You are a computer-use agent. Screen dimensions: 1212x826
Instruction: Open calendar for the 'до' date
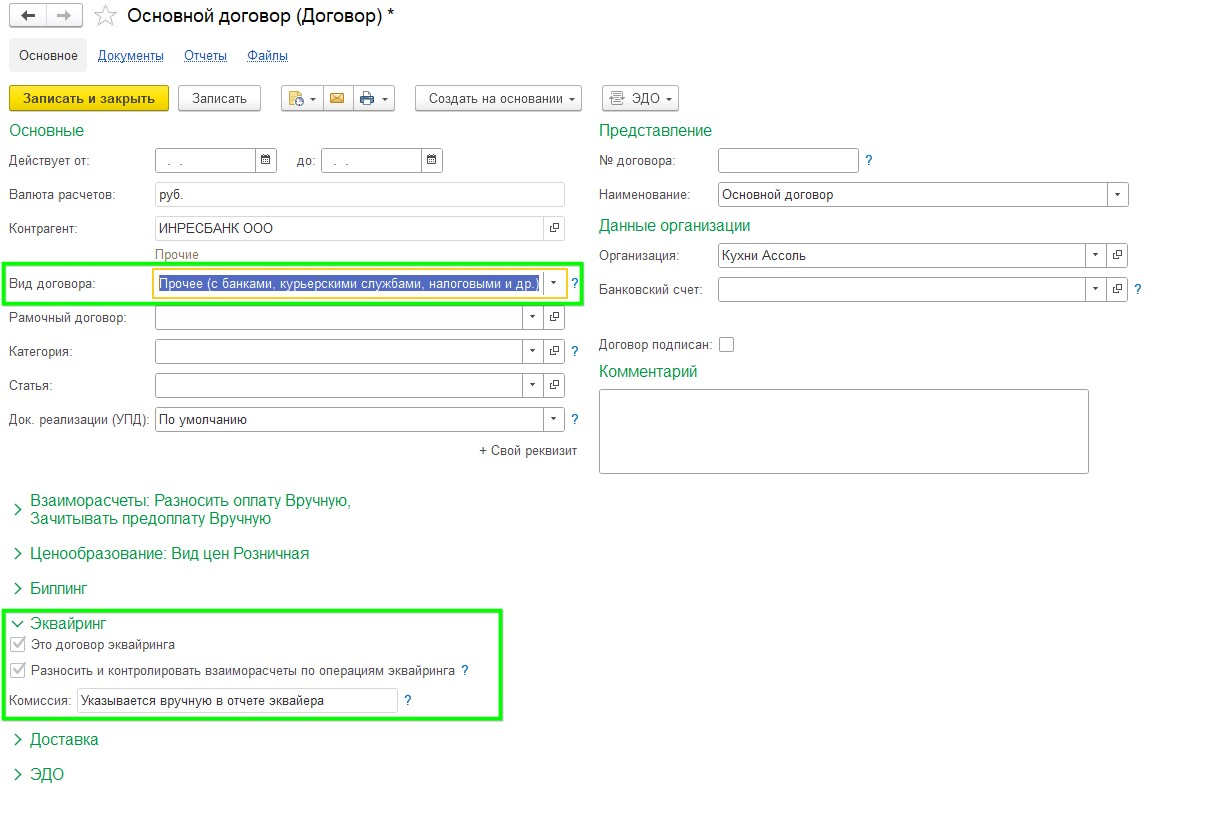(x=431, y=160)
